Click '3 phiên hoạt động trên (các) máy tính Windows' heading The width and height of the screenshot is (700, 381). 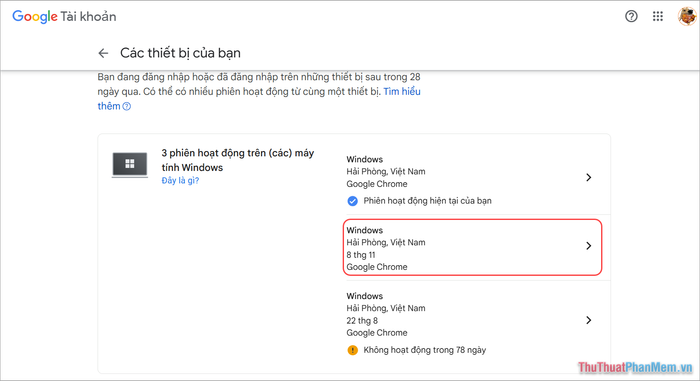pyautogui.click(x=238, y=160)
